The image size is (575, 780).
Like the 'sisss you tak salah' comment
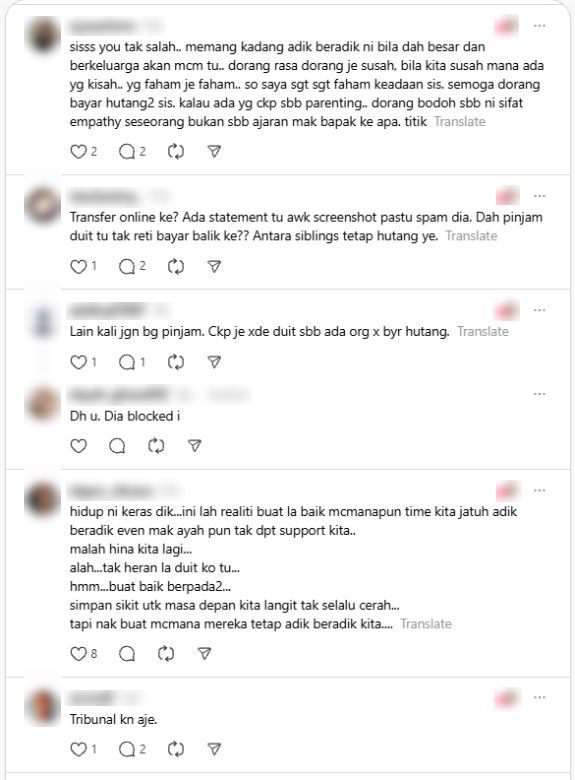(x=78, y=151)
